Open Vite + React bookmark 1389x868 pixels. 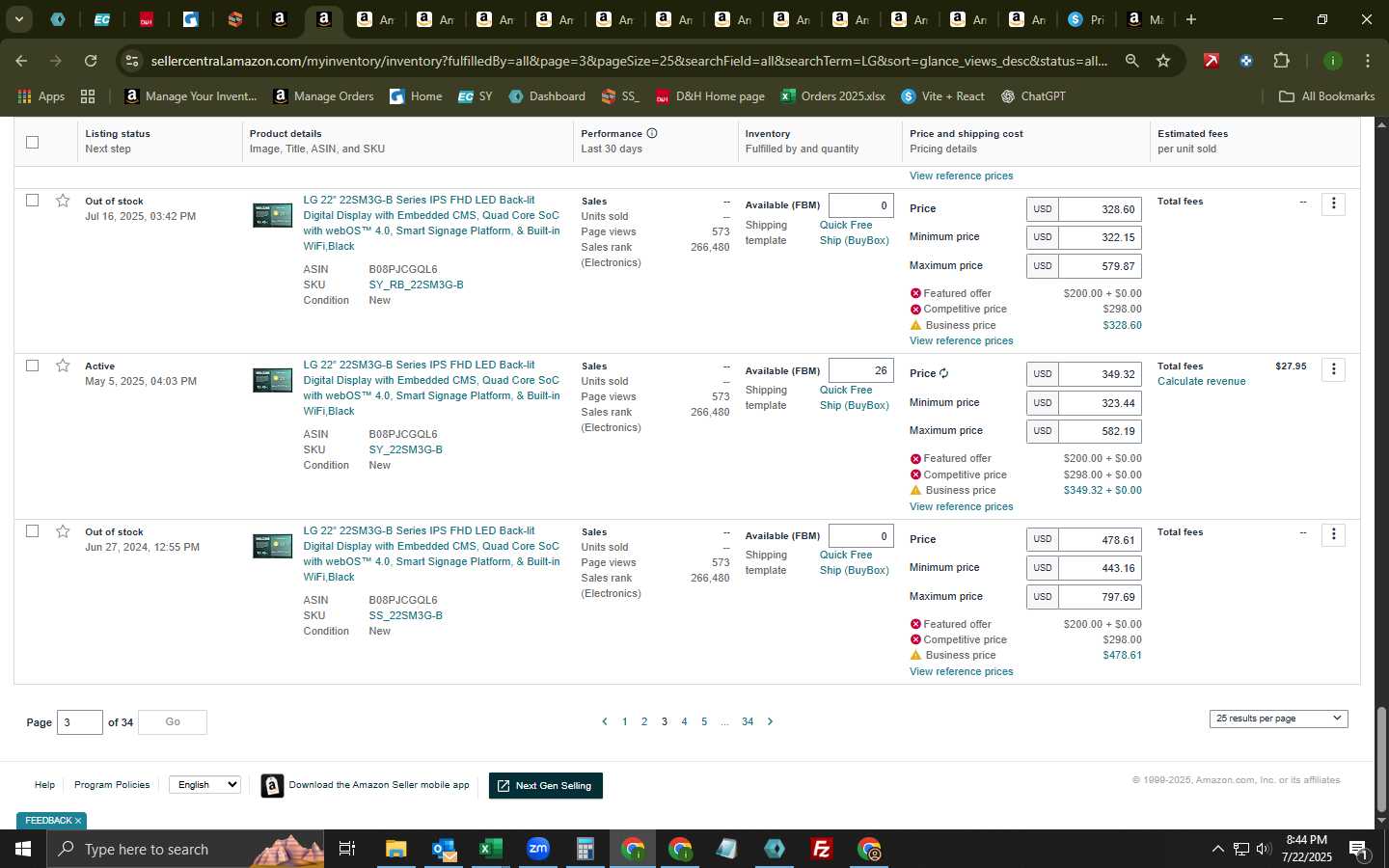click(x=942, y=96)
